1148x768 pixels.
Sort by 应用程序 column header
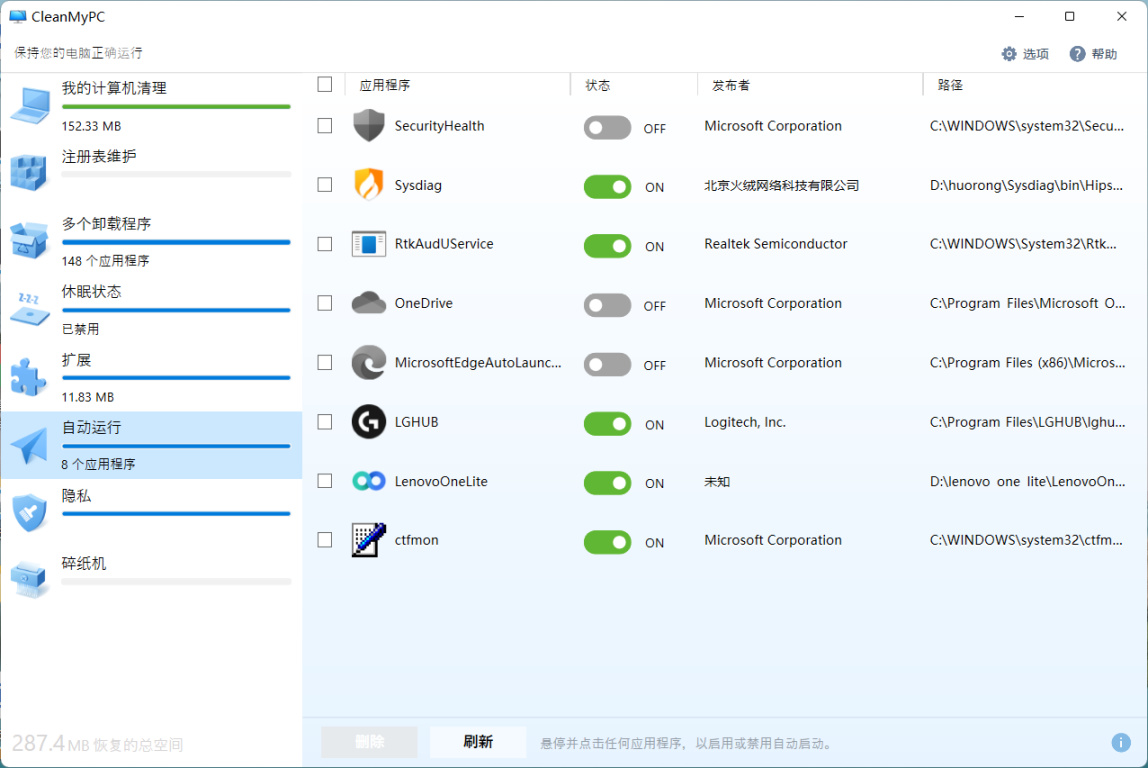[384, 85]
